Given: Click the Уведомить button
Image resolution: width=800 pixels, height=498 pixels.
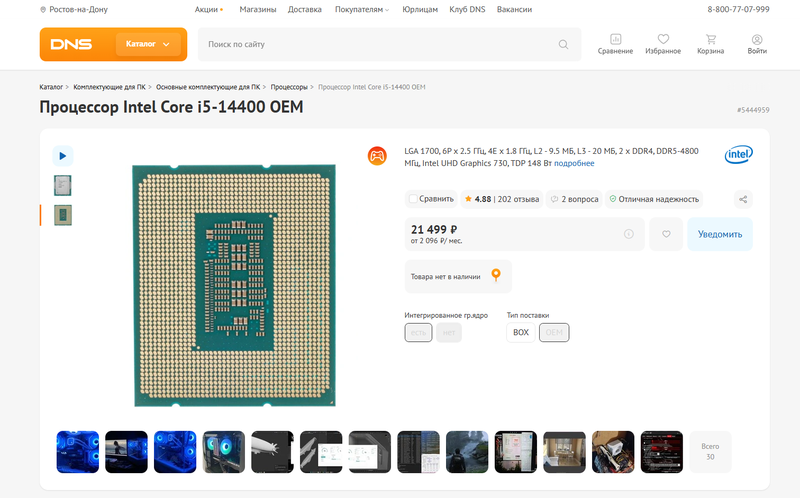Looking at the screenshot, I should tap(720, 234).
